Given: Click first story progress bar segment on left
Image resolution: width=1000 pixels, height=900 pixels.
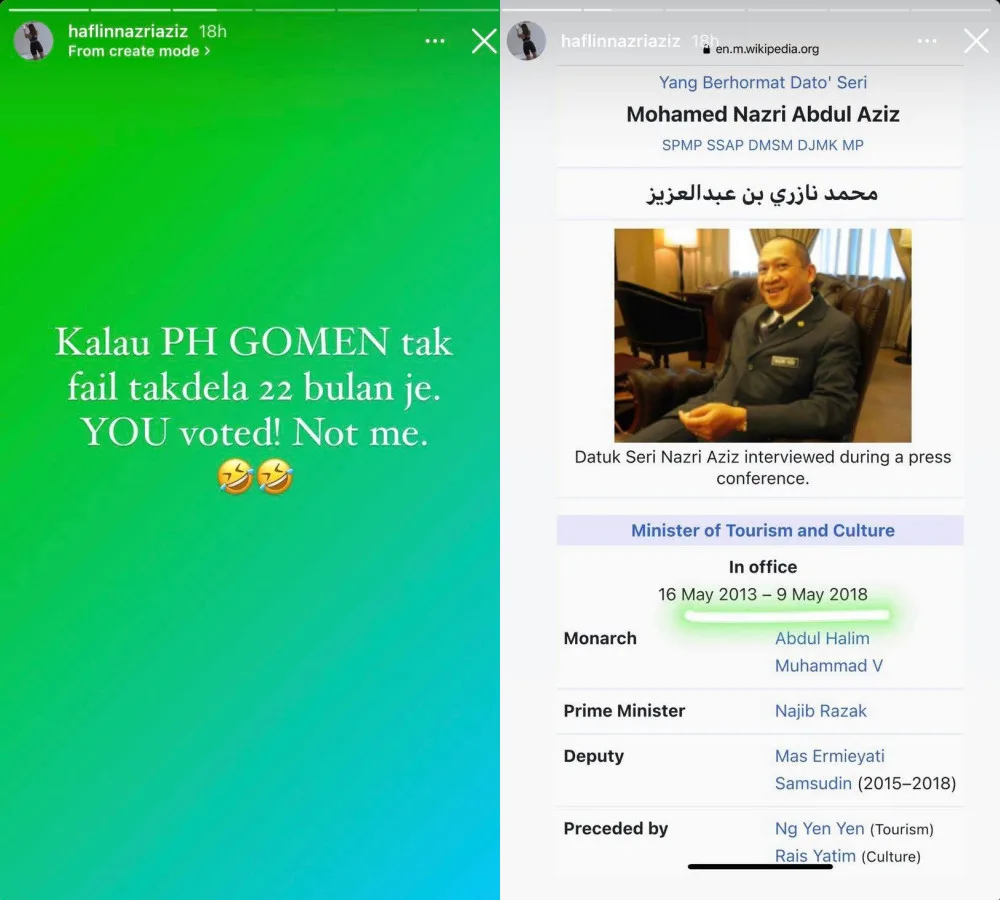Looking at the screenshot, I should click(x=48, y=10).
